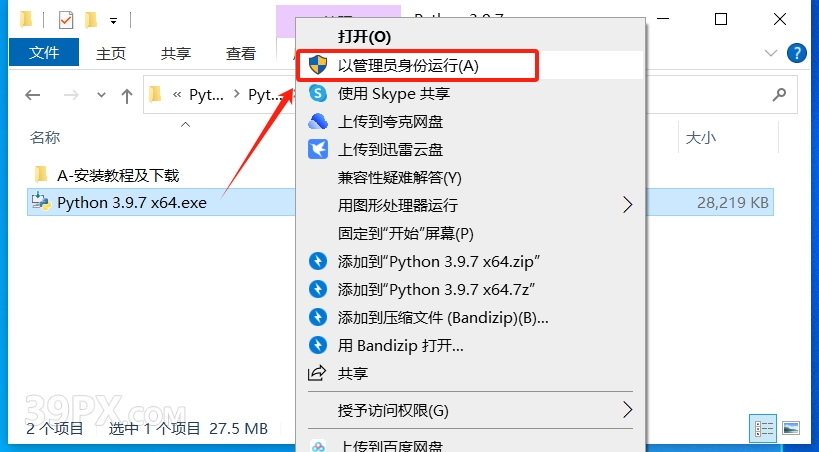Open 兼容性疑难解答(Y) menu entry
The width and height of the screenshot is (819, 452).
coord(400,178)
